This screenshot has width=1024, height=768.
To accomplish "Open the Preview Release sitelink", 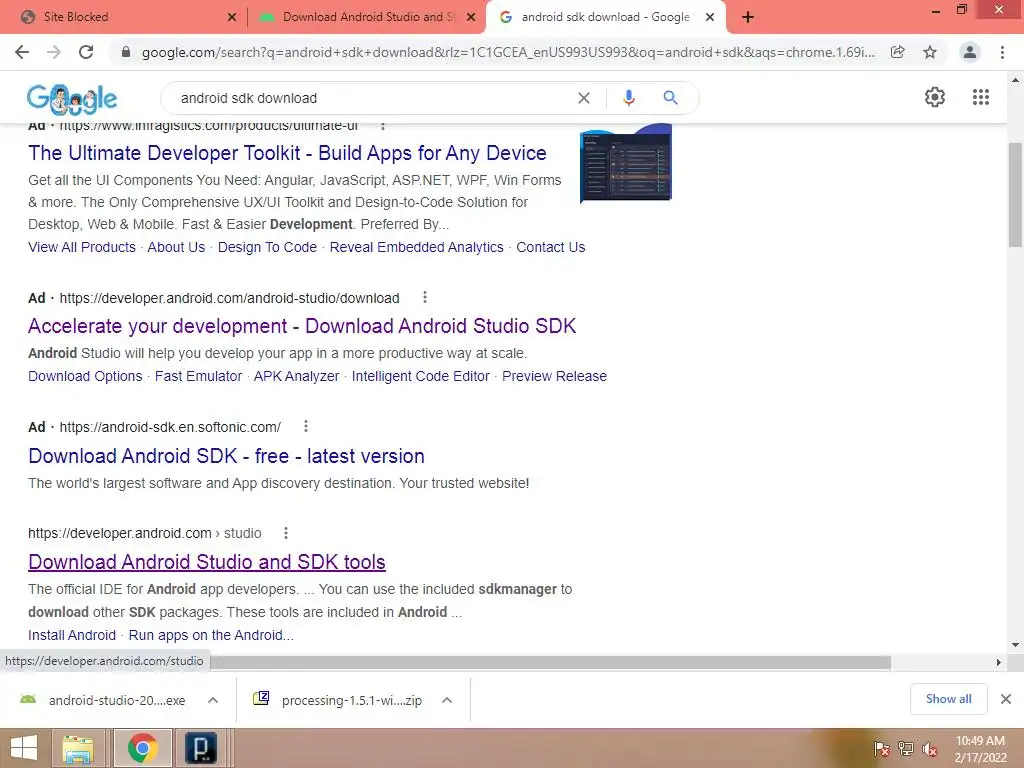I will point(554,376).
